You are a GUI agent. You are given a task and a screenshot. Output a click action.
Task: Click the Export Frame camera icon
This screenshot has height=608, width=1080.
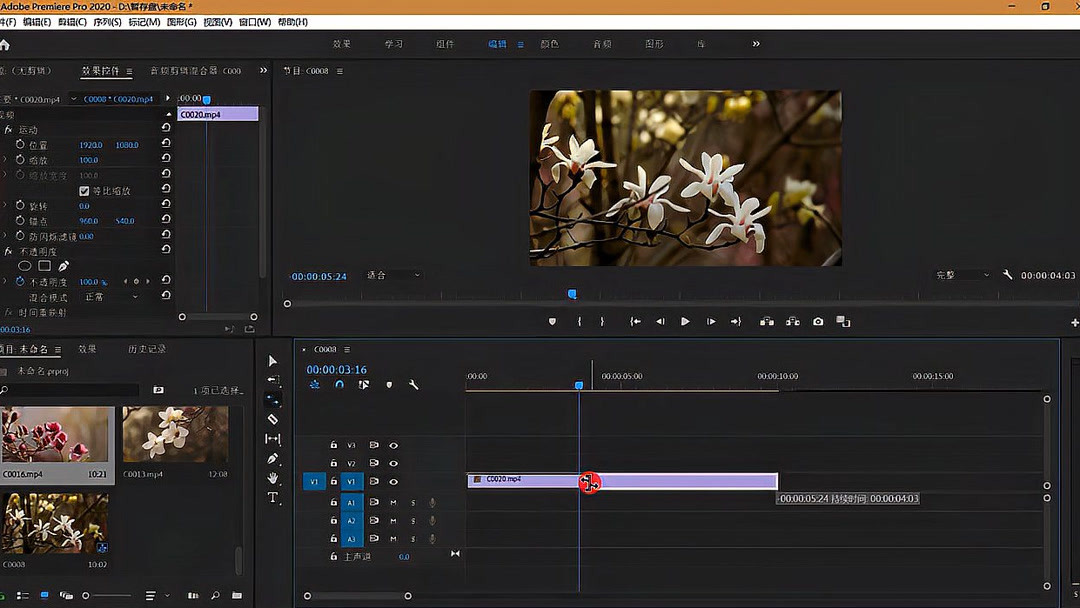(x=818, y=322)
